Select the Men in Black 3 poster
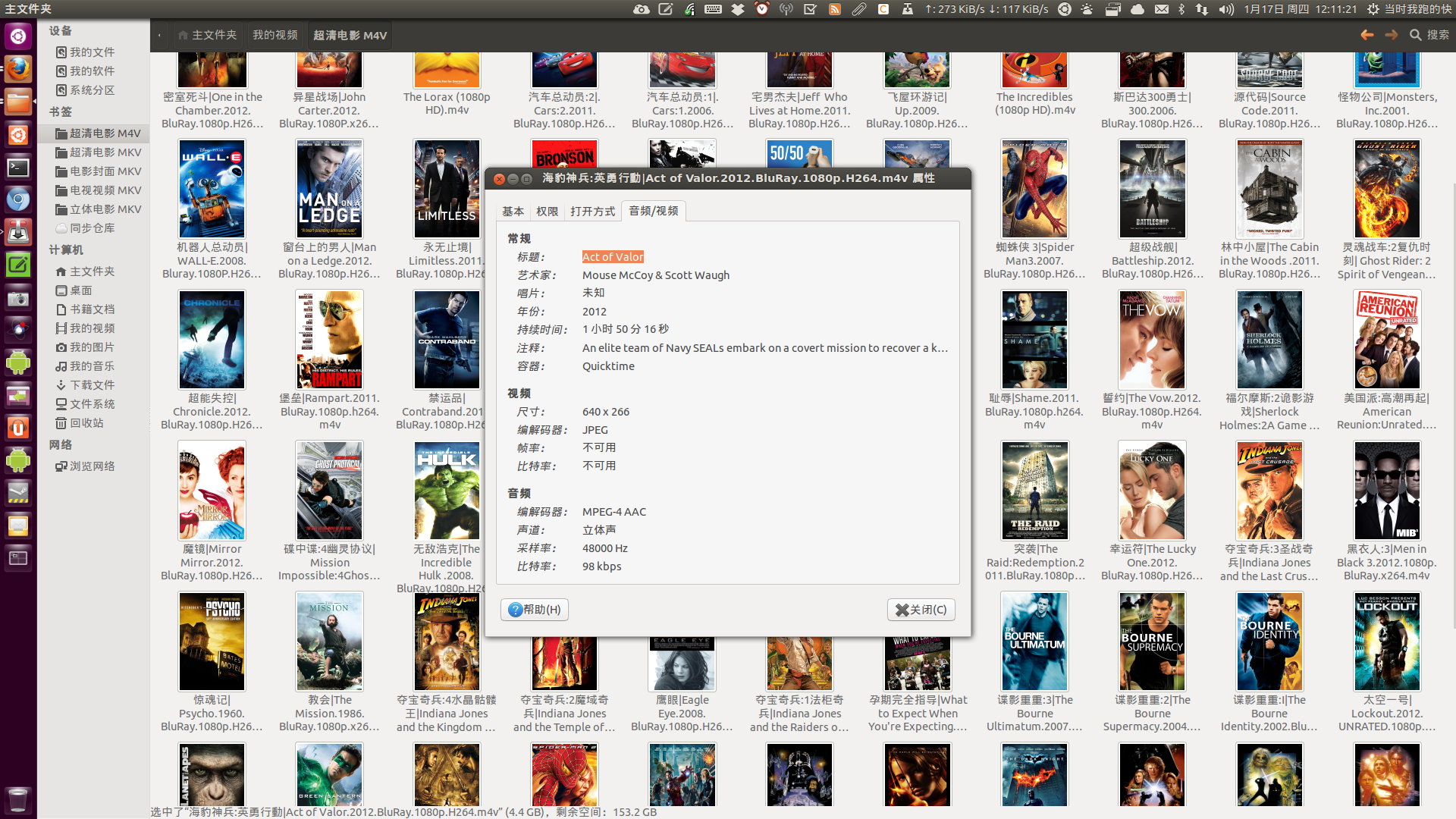Image resolution: width=1456 pixels, height=819 pixels. [x=1387, y=491]
